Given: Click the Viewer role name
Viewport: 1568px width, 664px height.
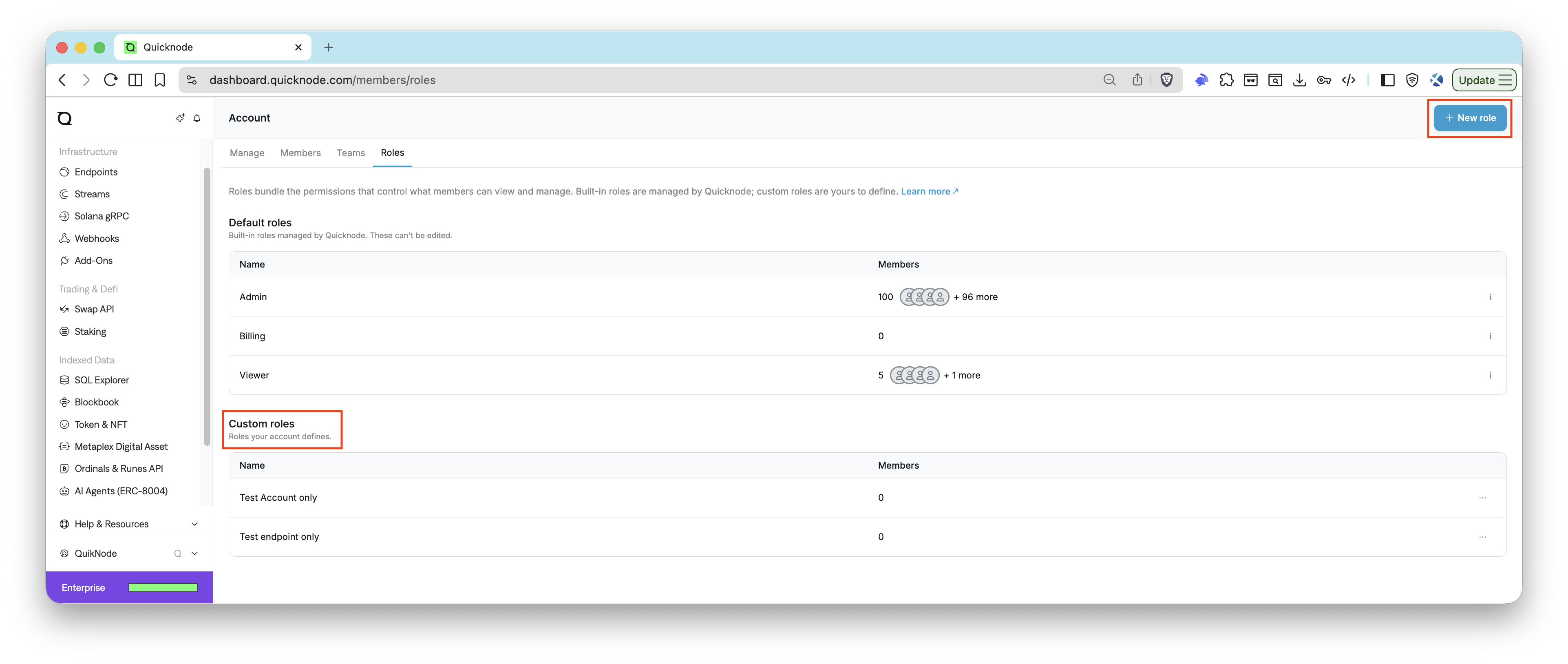Looking at the screenshot, I should tap(254, 375).
